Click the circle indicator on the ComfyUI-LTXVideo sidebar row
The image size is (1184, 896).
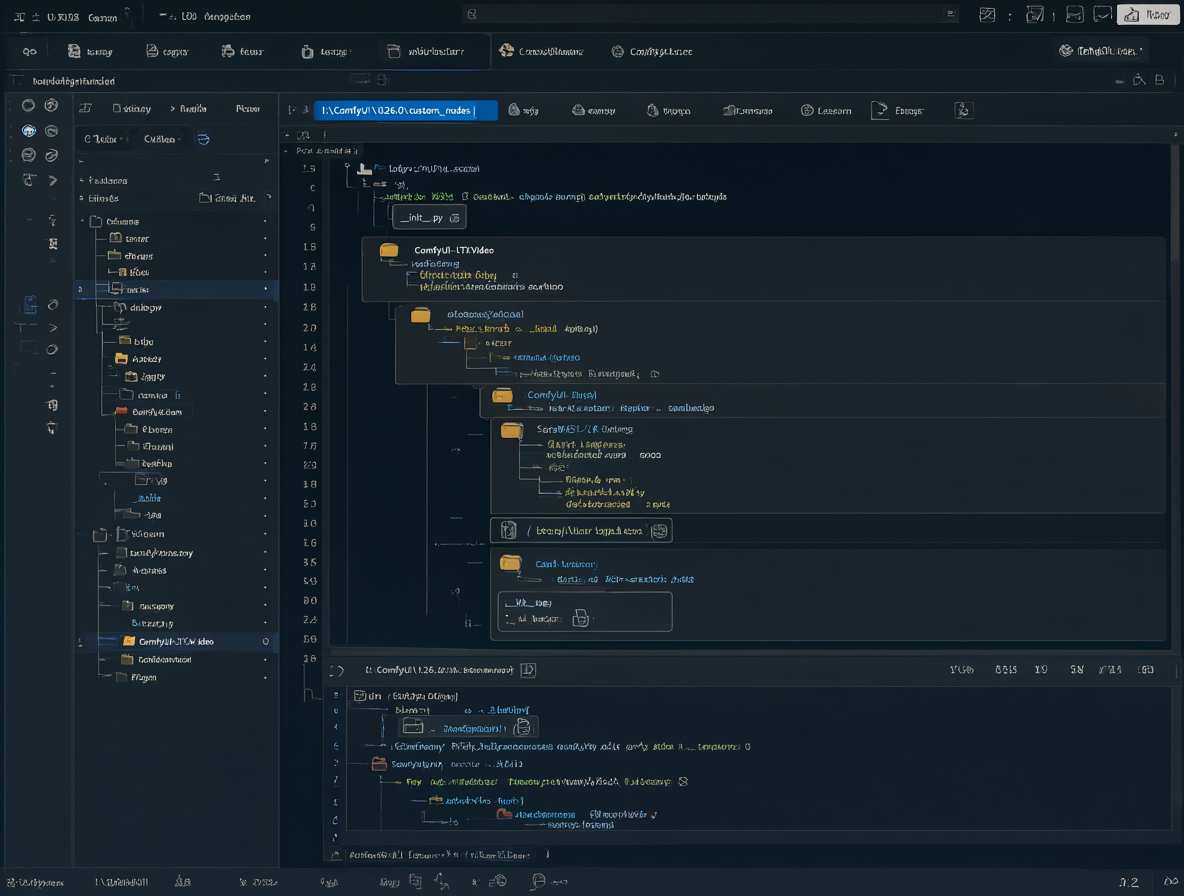coord(265,642)
